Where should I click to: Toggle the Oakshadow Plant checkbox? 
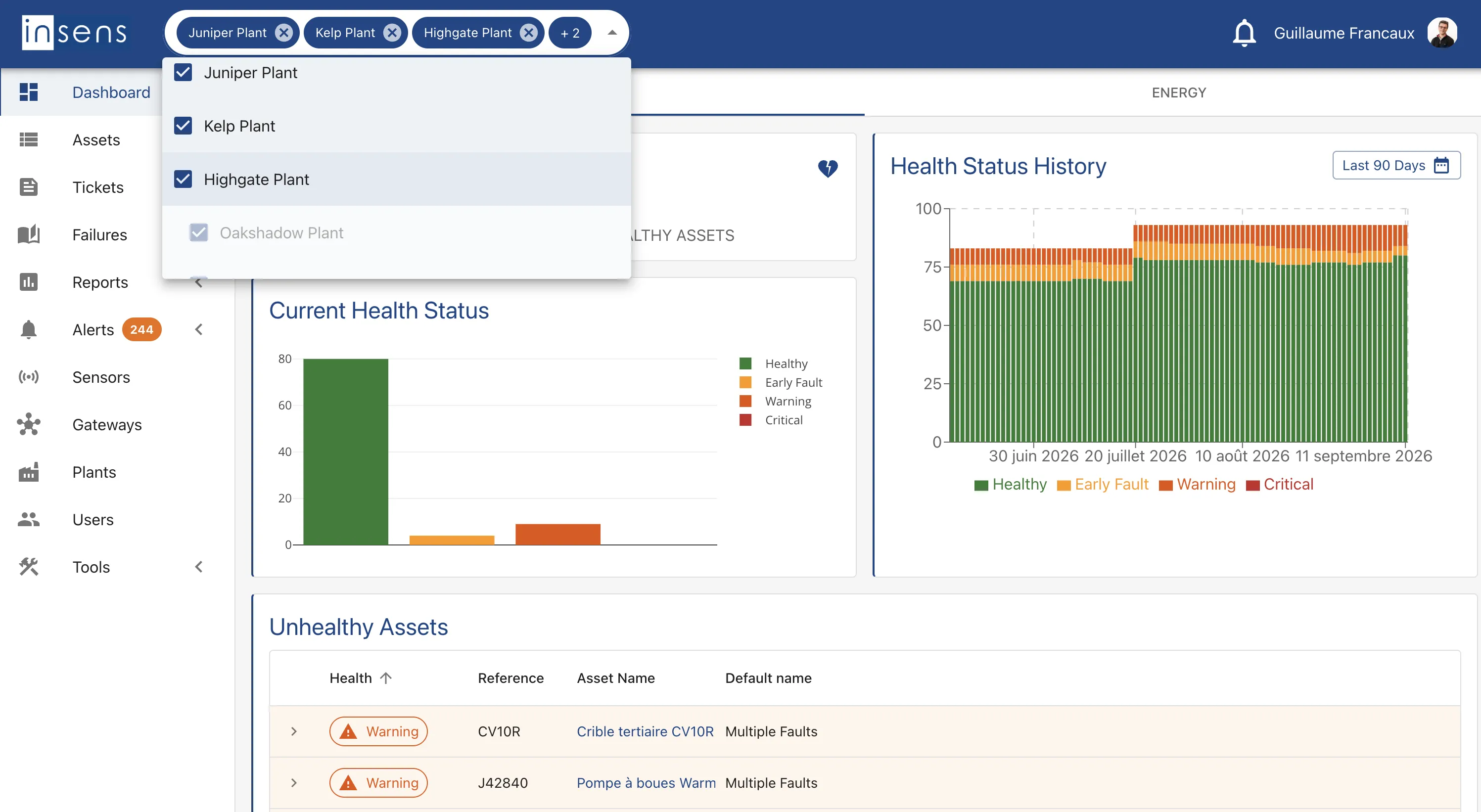199,233
